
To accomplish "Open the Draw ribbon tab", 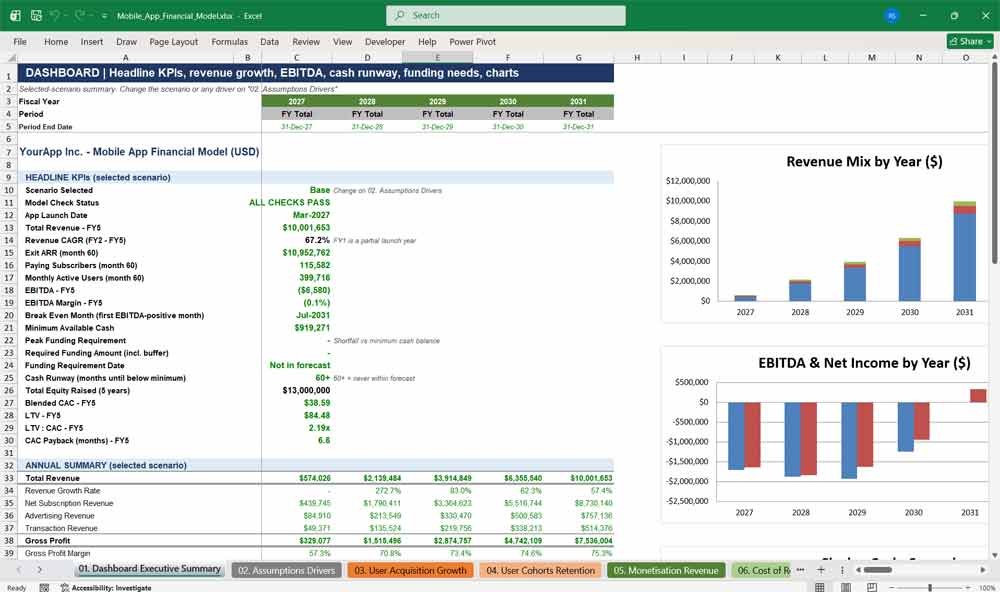I will 126,41.
